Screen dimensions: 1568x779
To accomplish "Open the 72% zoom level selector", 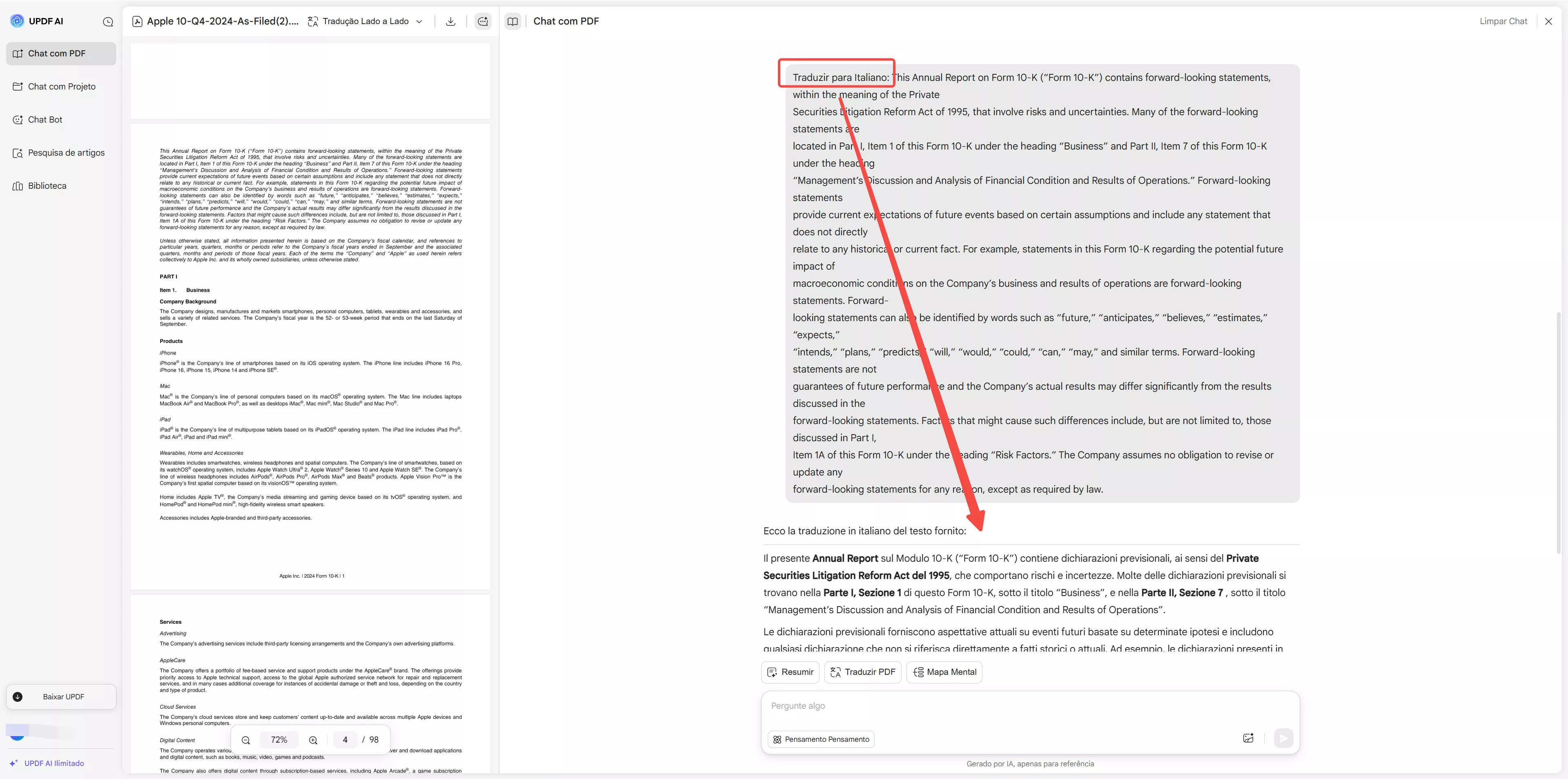I will point(279,740).
